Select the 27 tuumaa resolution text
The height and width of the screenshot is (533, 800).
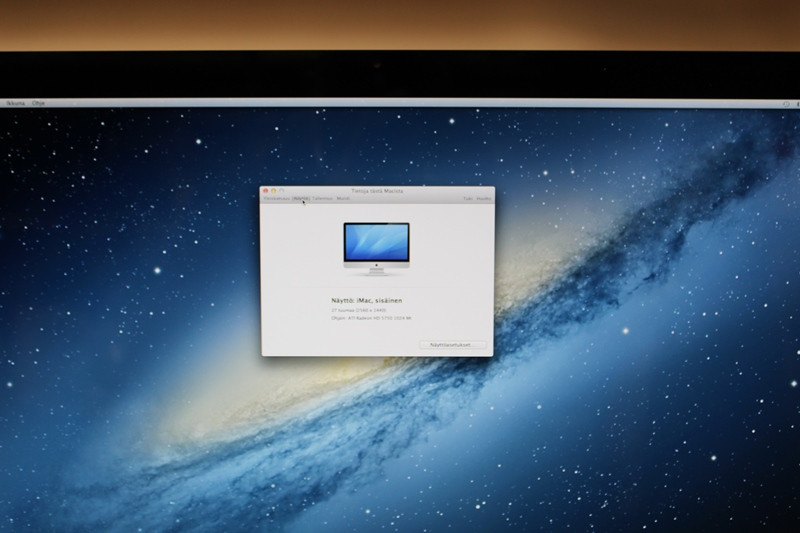click(359, 310)
